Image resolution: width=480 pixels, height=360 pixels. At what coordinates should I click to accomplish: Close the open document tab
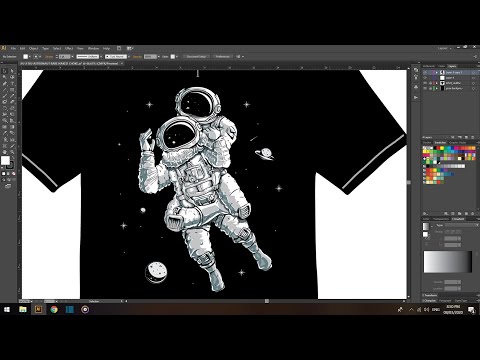tap(122, 63)
